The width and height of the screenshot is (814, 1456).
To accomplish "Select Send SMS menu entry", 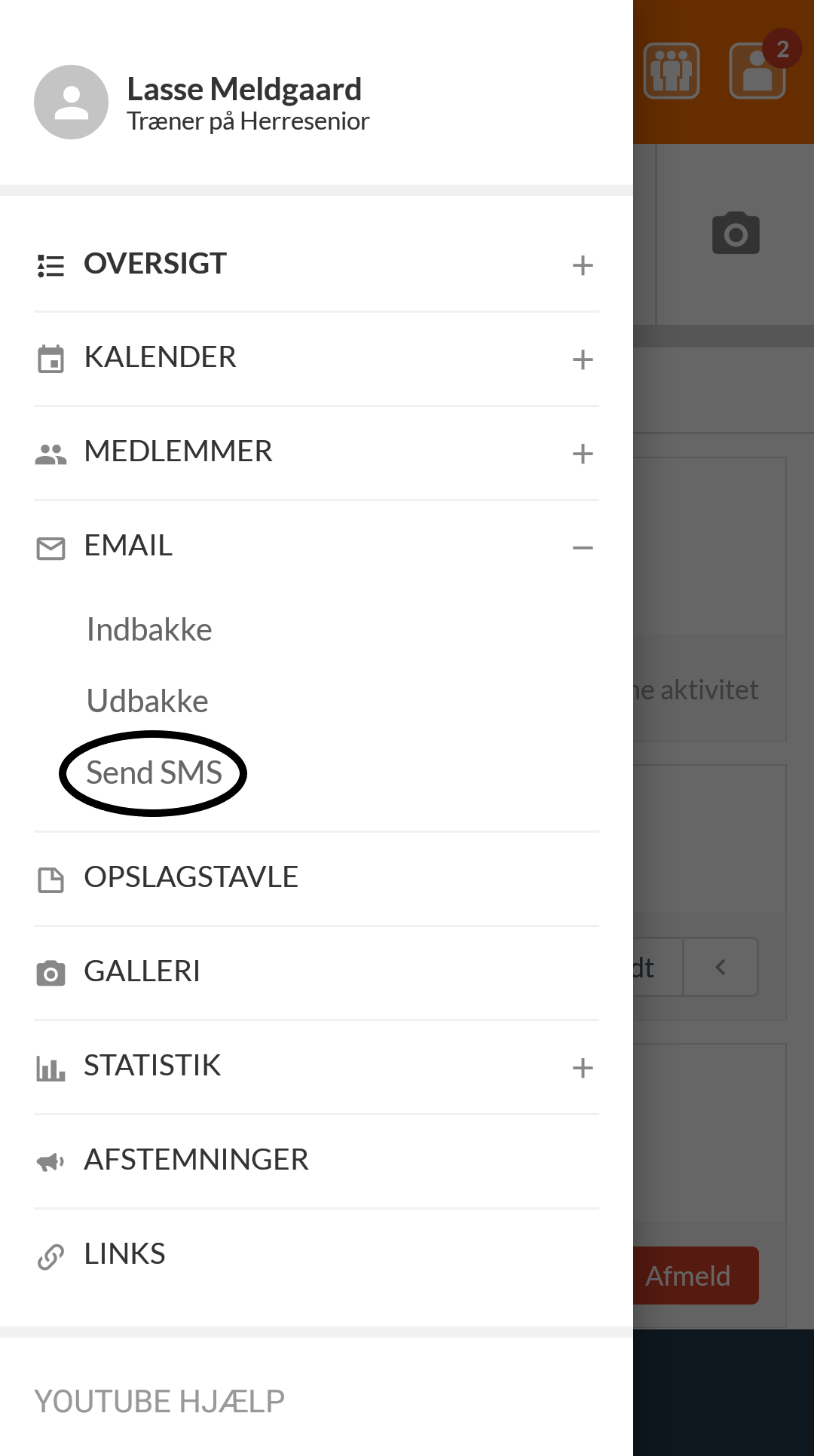I will coord(154,772).
